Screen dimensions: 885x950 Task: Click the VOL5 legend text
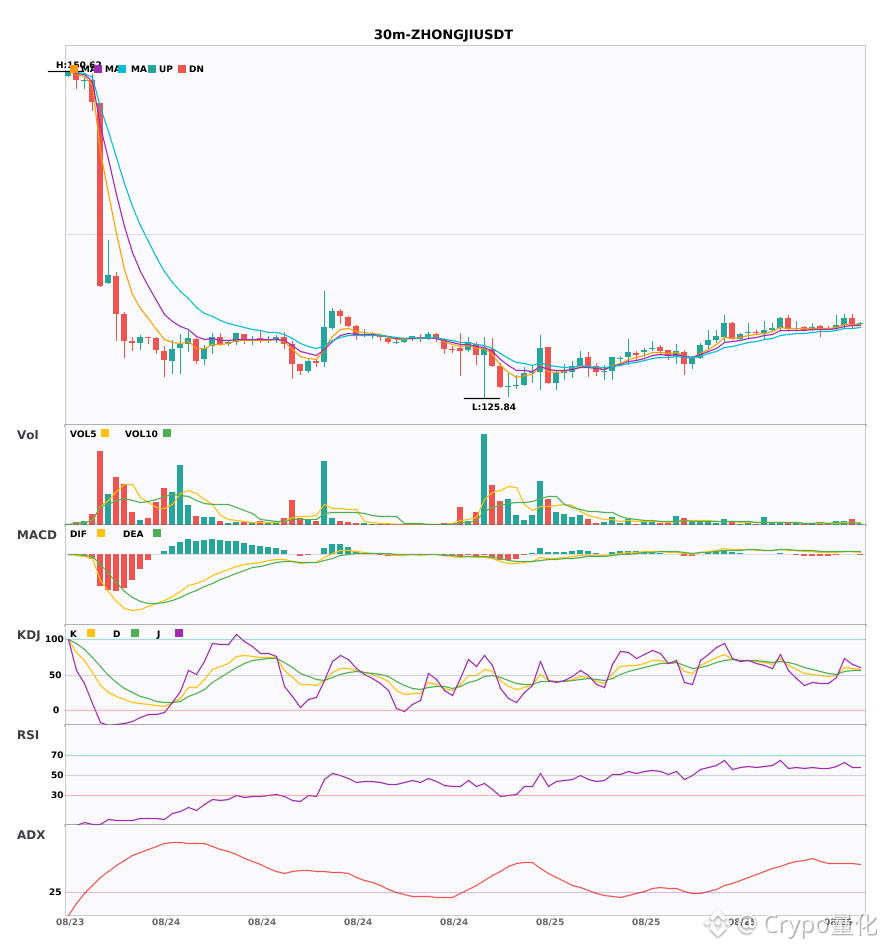coord(83,434)
